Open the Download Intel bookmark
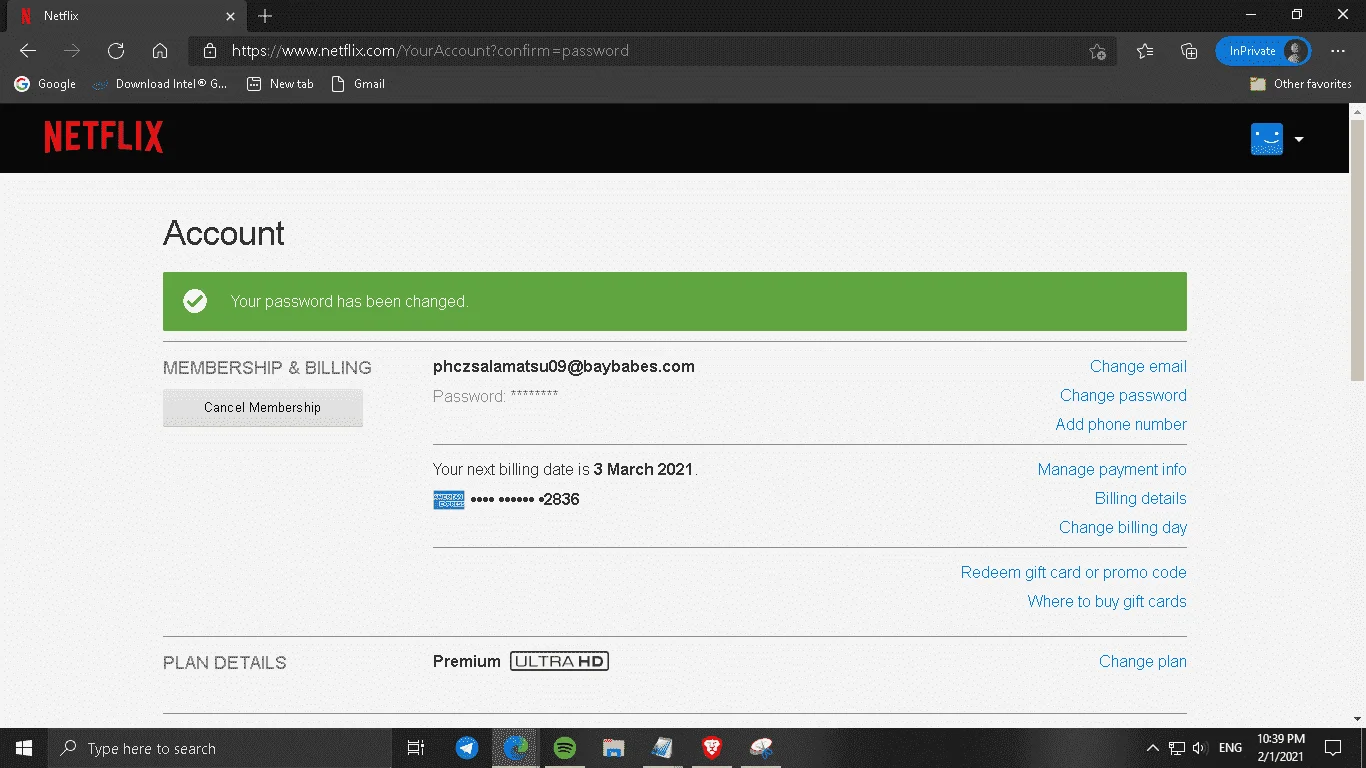The width and height of the screenshot is (1366, 768). coord(160,84)
